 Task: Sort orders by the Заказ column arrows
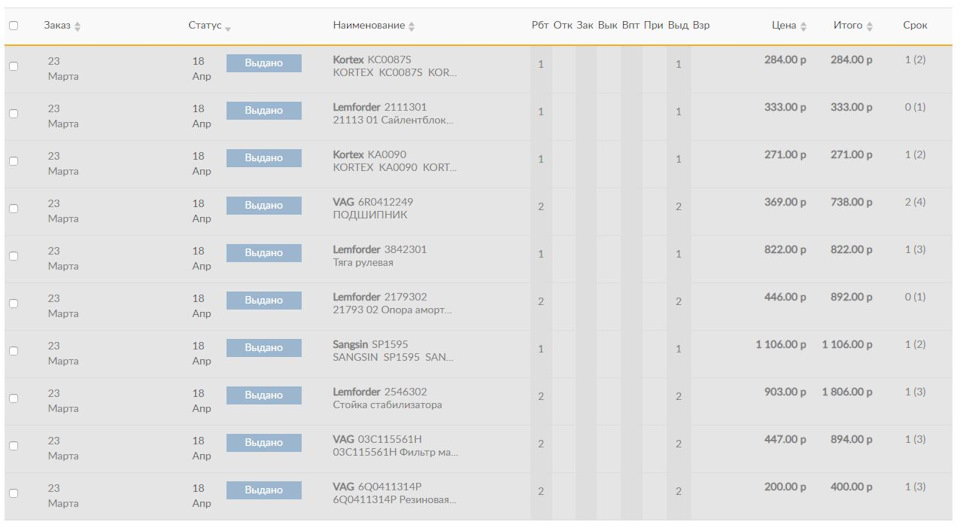coord(78,26)
